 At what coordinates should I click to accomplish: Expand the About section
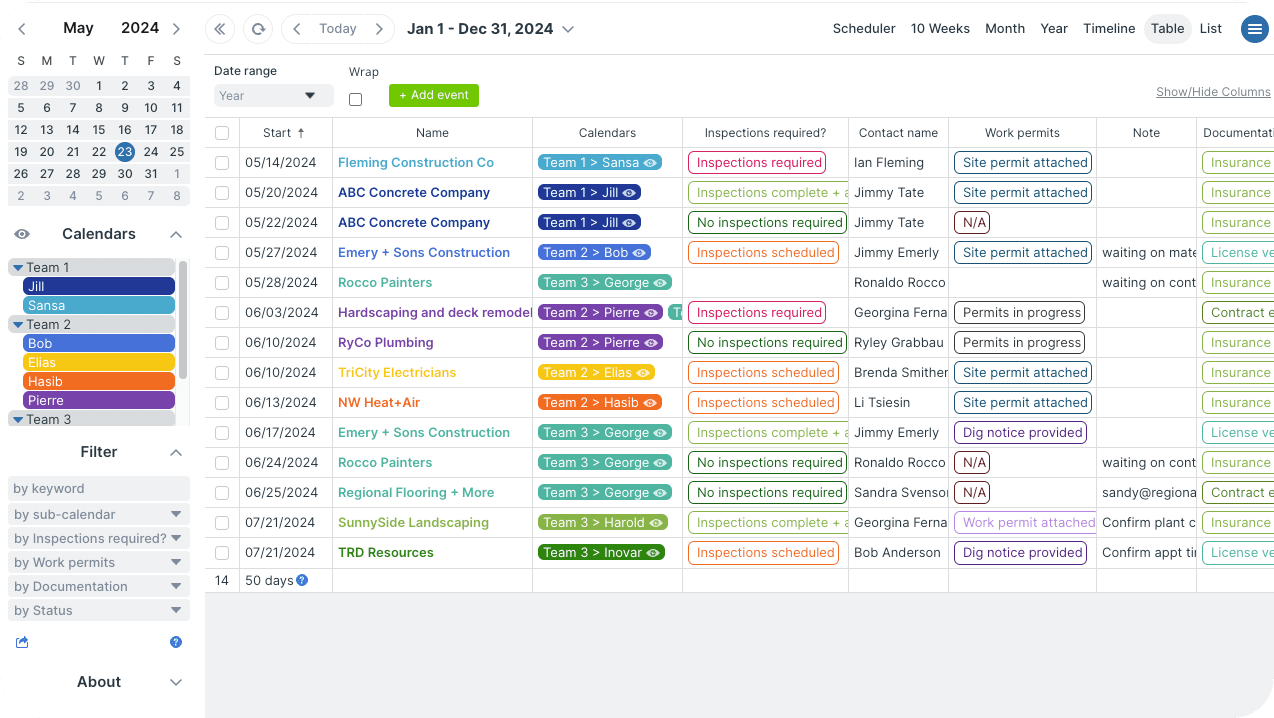[x=176, y=682]
